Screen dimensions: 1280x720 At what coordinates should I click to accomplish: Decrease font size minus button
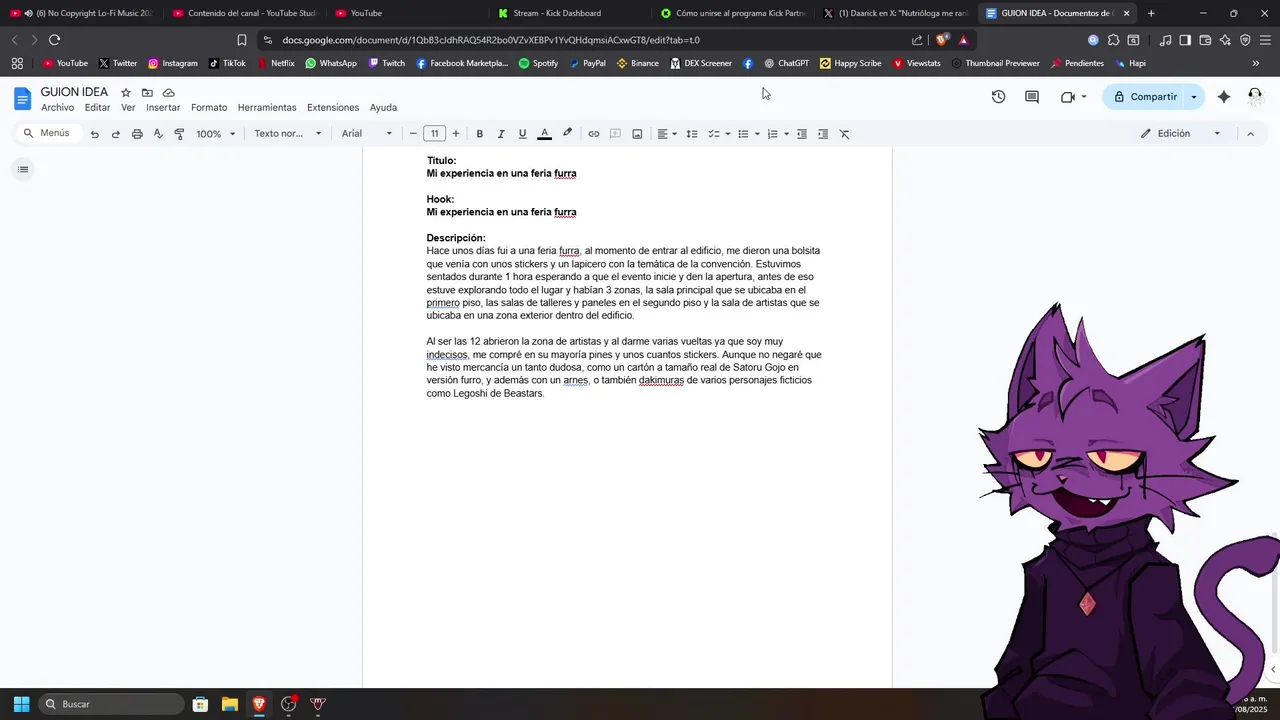pos(413,134)
